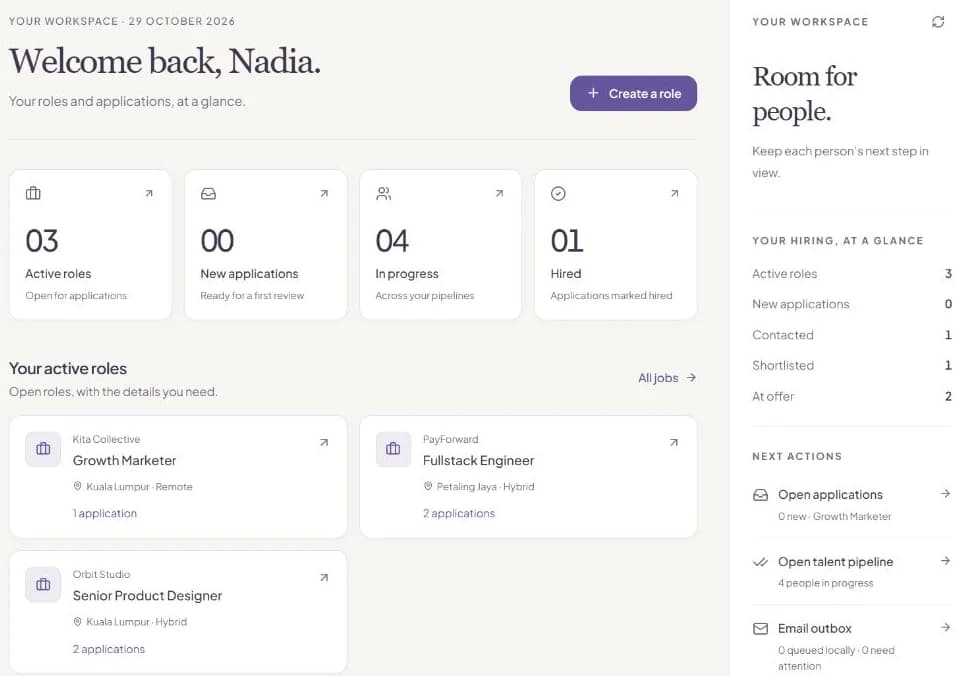
Task: Click the New applications row in sidebar glance
Action: [x=852, y=304]
